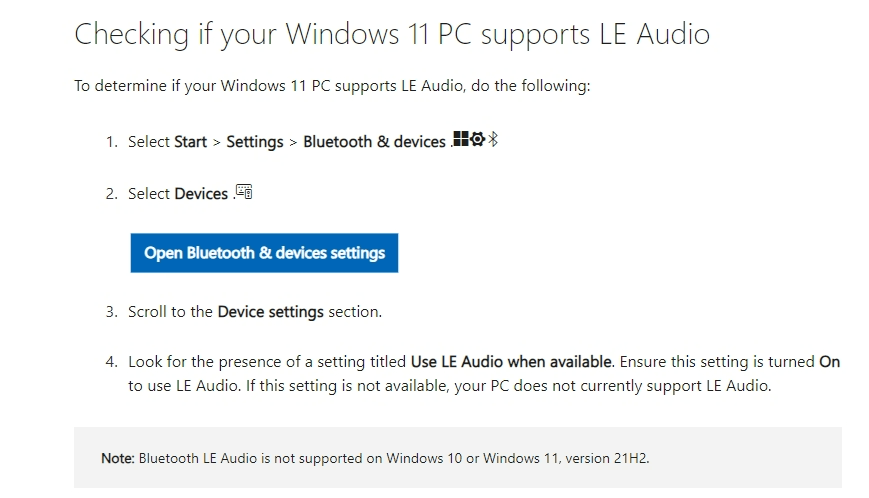Click the Devices icon in step 2
Screen dimensions: 869x498
(x=244, y=192)
